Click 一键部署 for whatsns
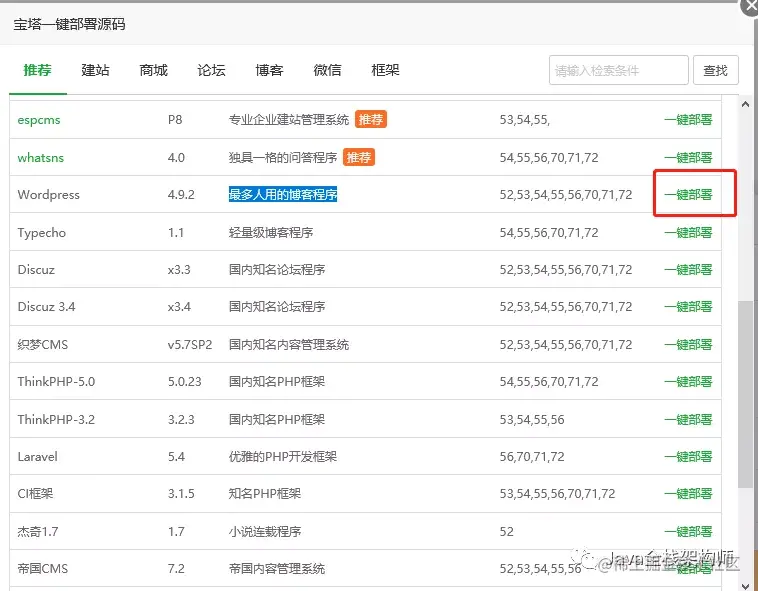This screenshot has height=591, width=758. point(688,158)
